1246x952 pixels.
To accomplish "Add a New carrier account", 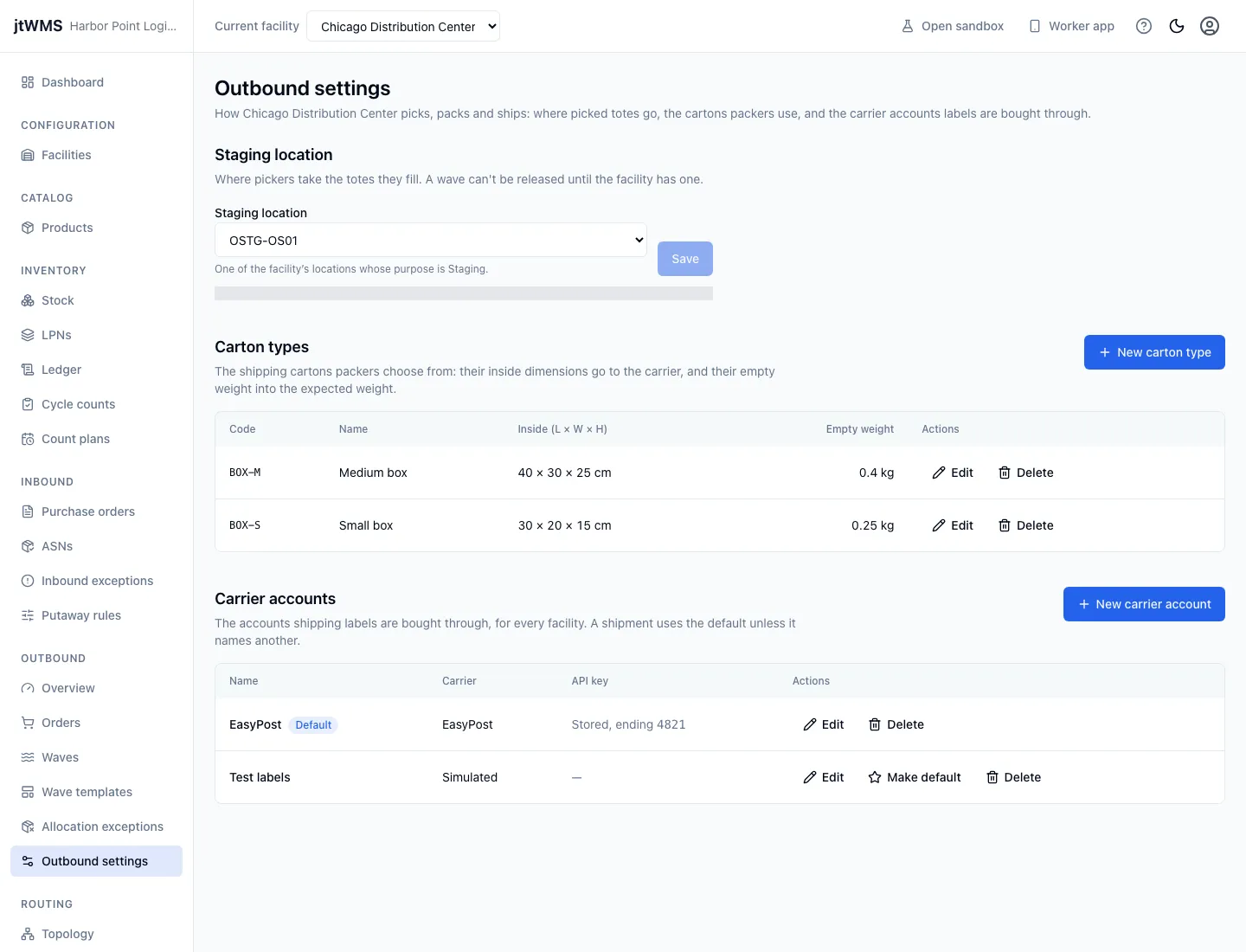I will pyautogui.click(x=1144, y=604).
